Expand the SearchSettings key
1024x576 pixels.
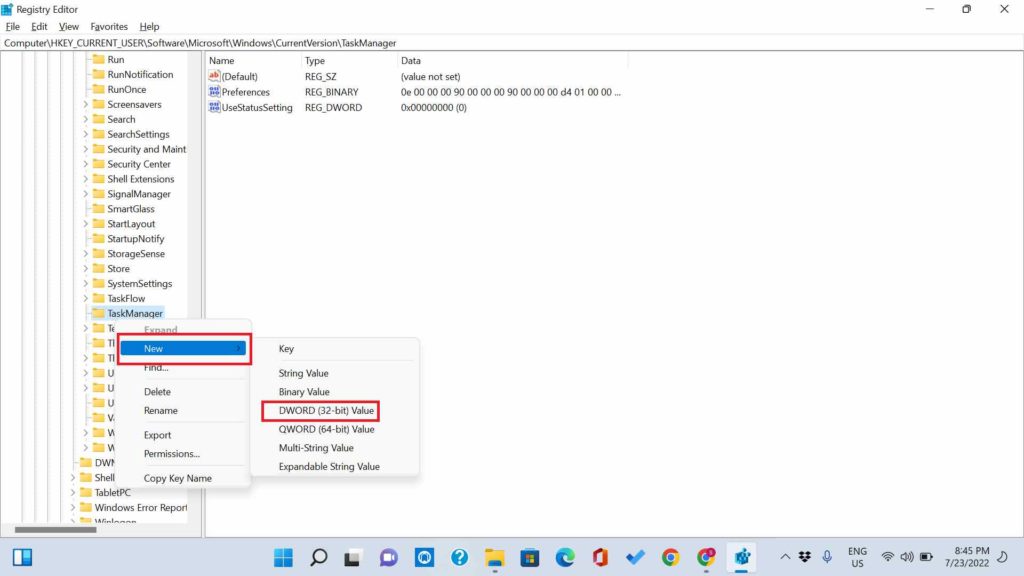[86, 134]
